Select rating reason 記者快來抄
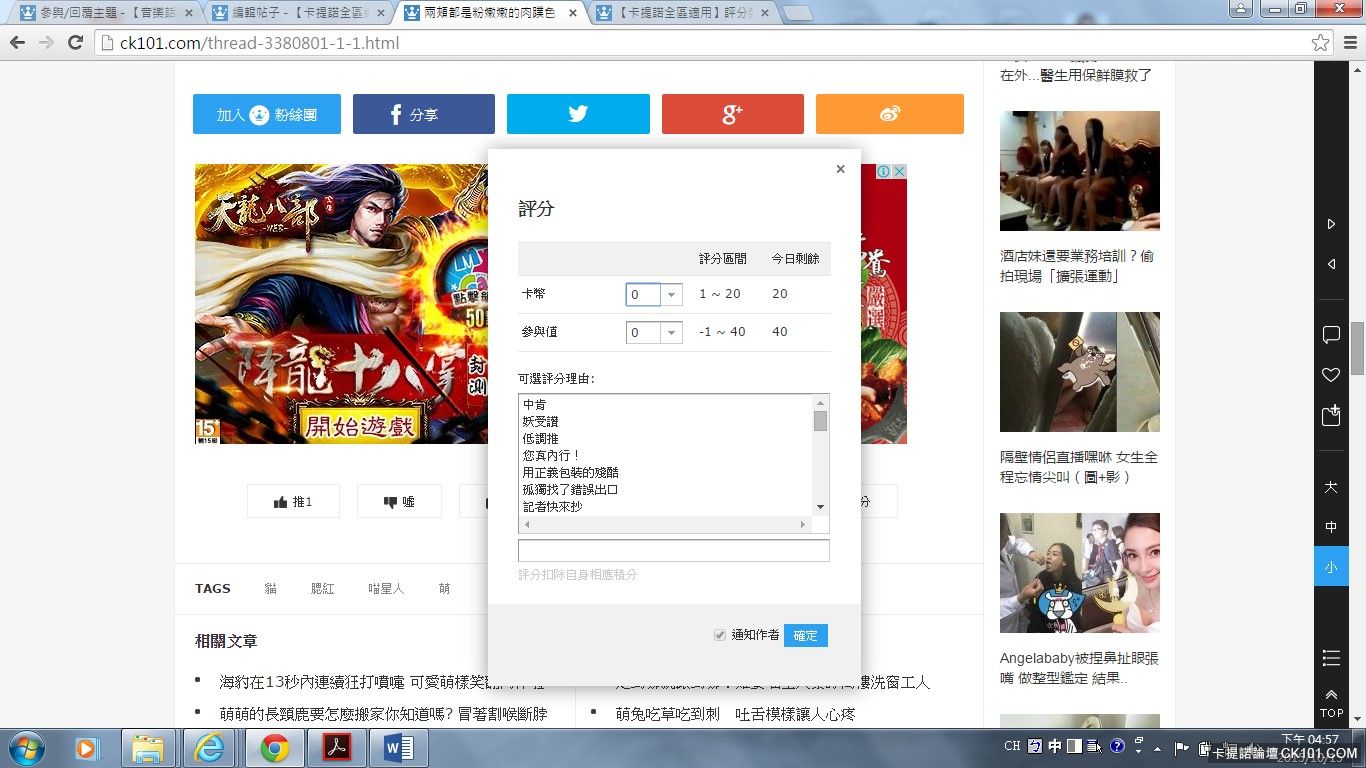The width and height of the screenshot is (1366, 768). click(552, 507)
